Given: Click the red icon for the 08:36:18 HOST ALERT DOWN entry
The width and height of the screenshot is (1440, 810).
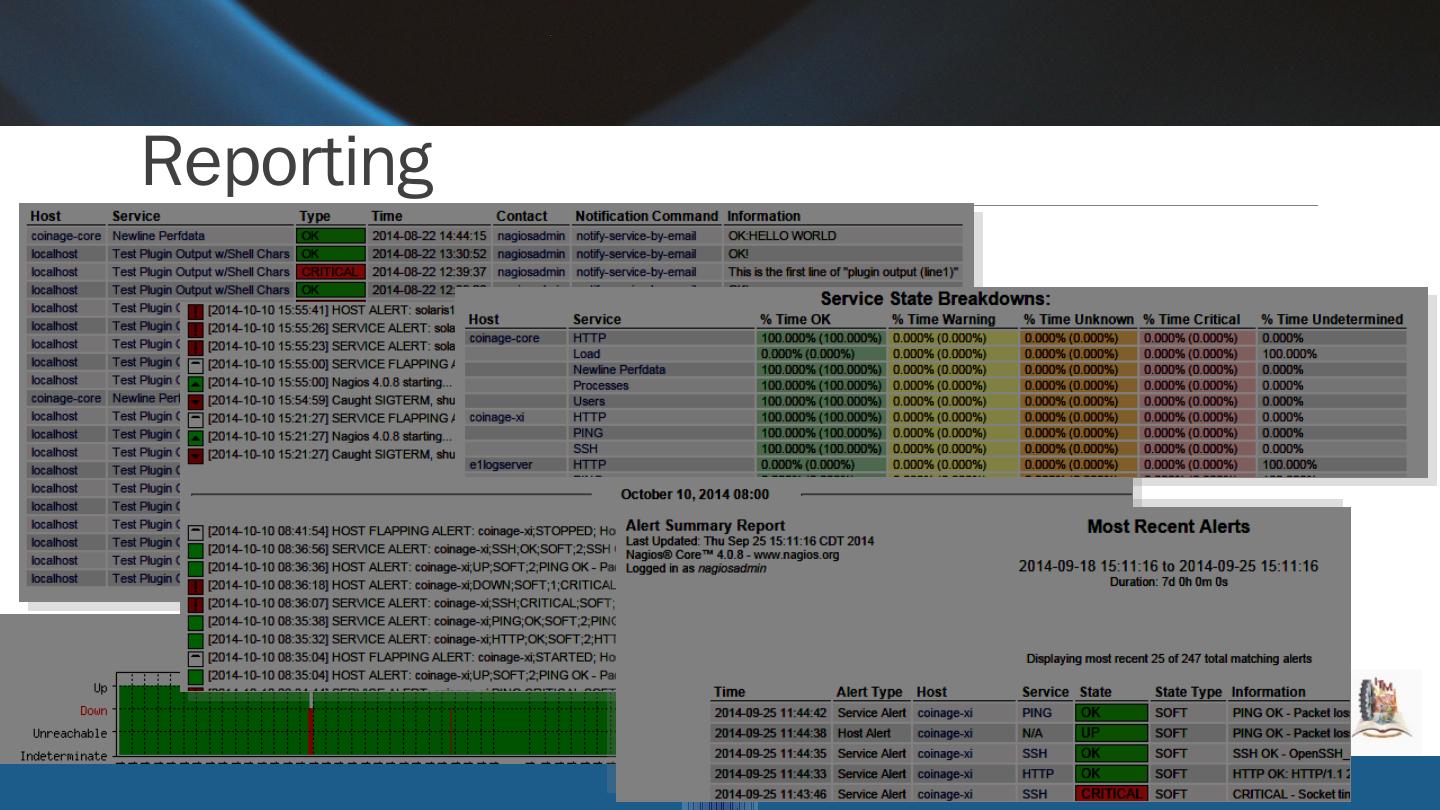Looking at the screenshot, I should click(x=196, y=586).
